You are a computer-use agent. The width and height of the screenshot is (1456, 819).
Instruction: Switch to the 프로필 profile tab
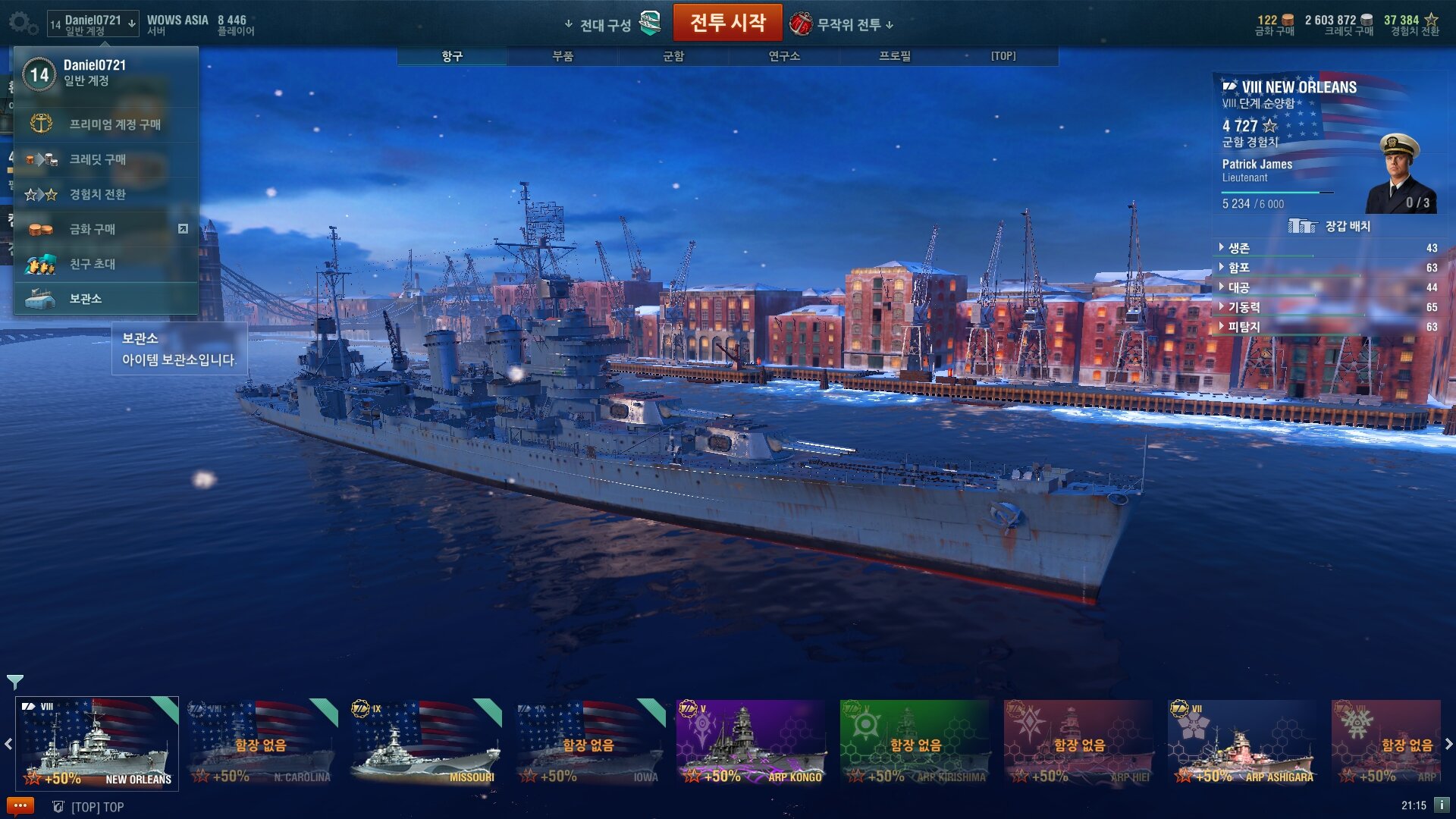pyautogui.click(x=895, y=56)
